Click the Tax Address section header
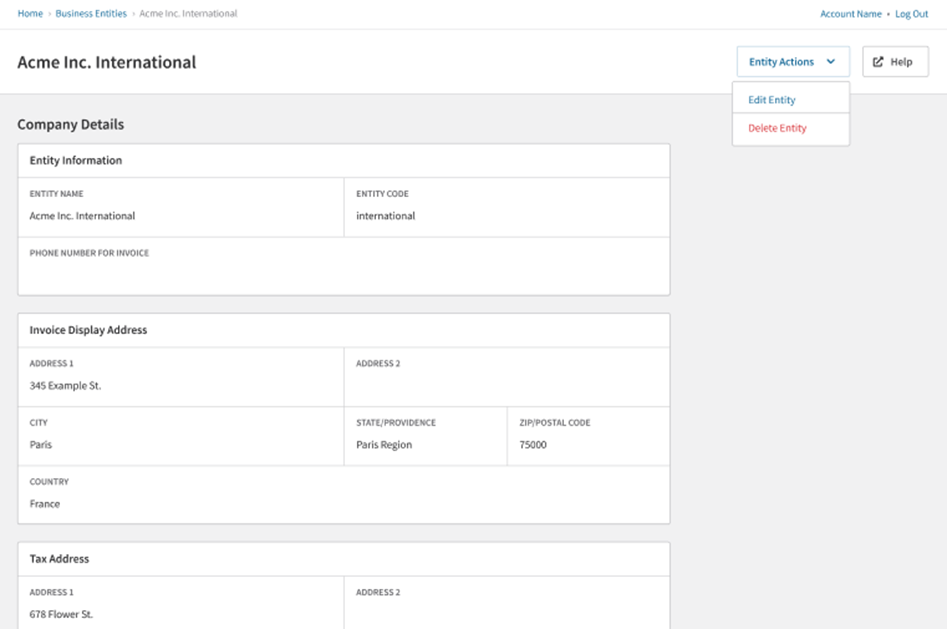 (59, 559)
